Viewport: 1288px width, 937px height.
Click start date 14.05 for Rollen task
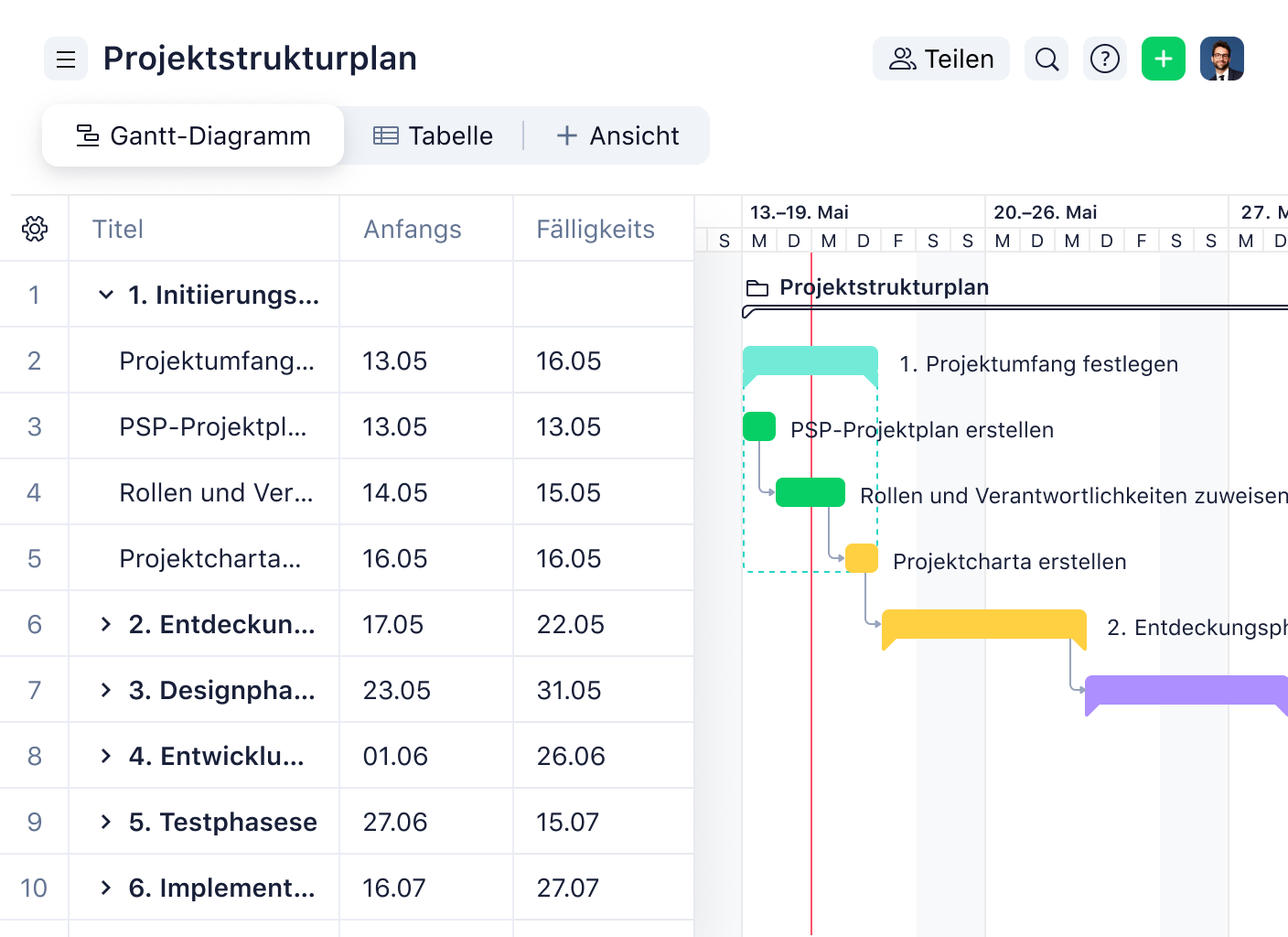click(x=395, y=492)
